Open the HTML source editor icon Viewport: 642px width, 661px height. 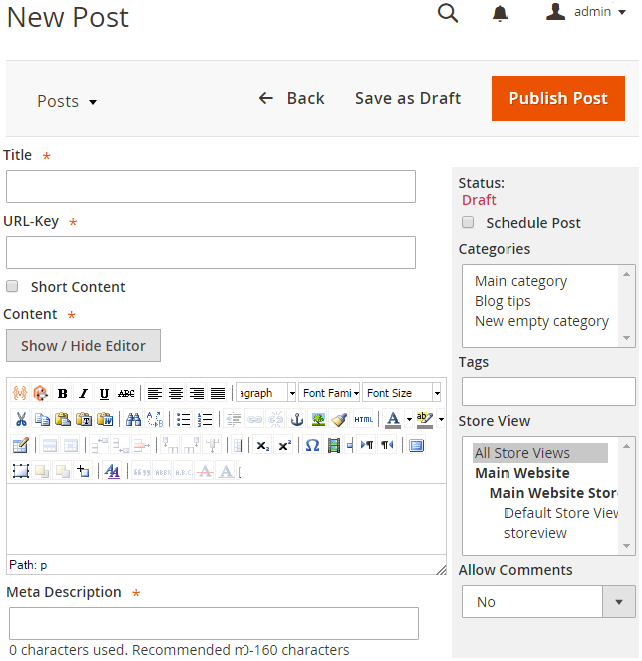point(363,419)
